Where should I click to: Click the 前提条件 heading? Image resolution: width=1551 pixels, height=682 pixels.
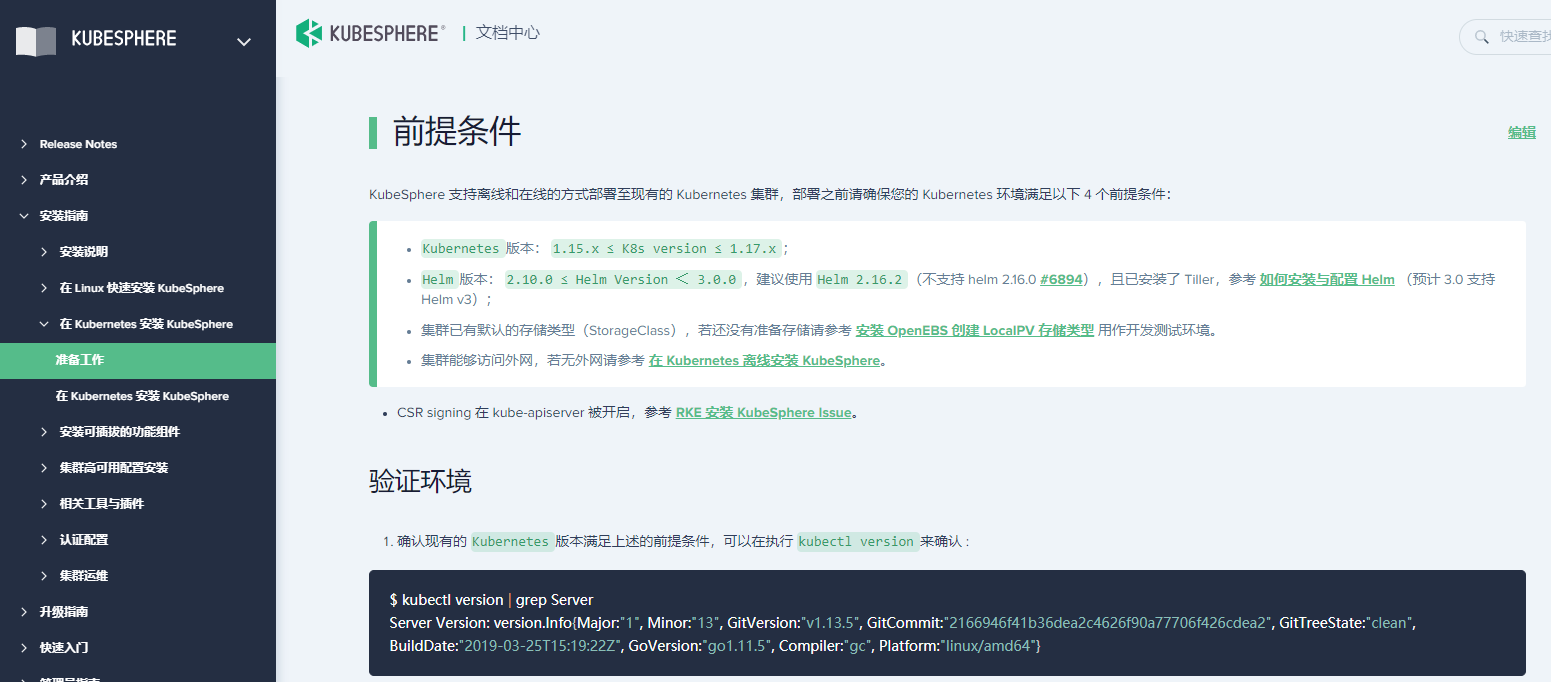(457, 132)
